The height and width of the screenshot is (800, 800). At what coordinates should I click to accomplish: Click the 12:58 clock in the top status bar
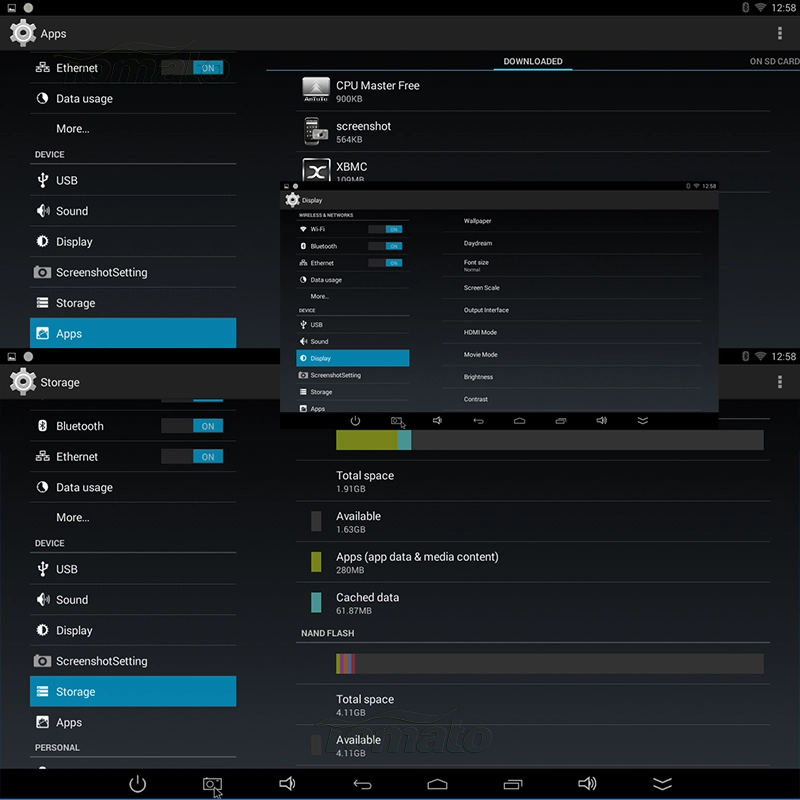[783, 8]
